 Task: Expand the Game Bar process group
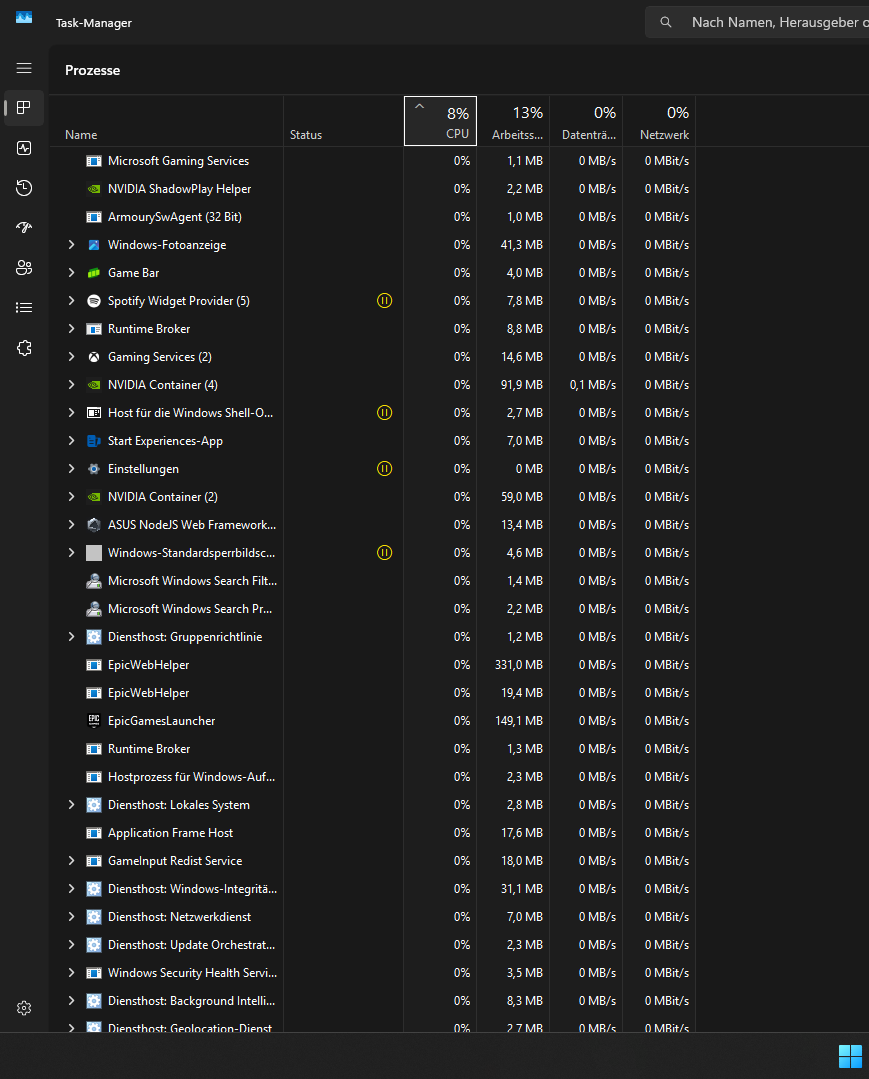(x=72, y=273)
